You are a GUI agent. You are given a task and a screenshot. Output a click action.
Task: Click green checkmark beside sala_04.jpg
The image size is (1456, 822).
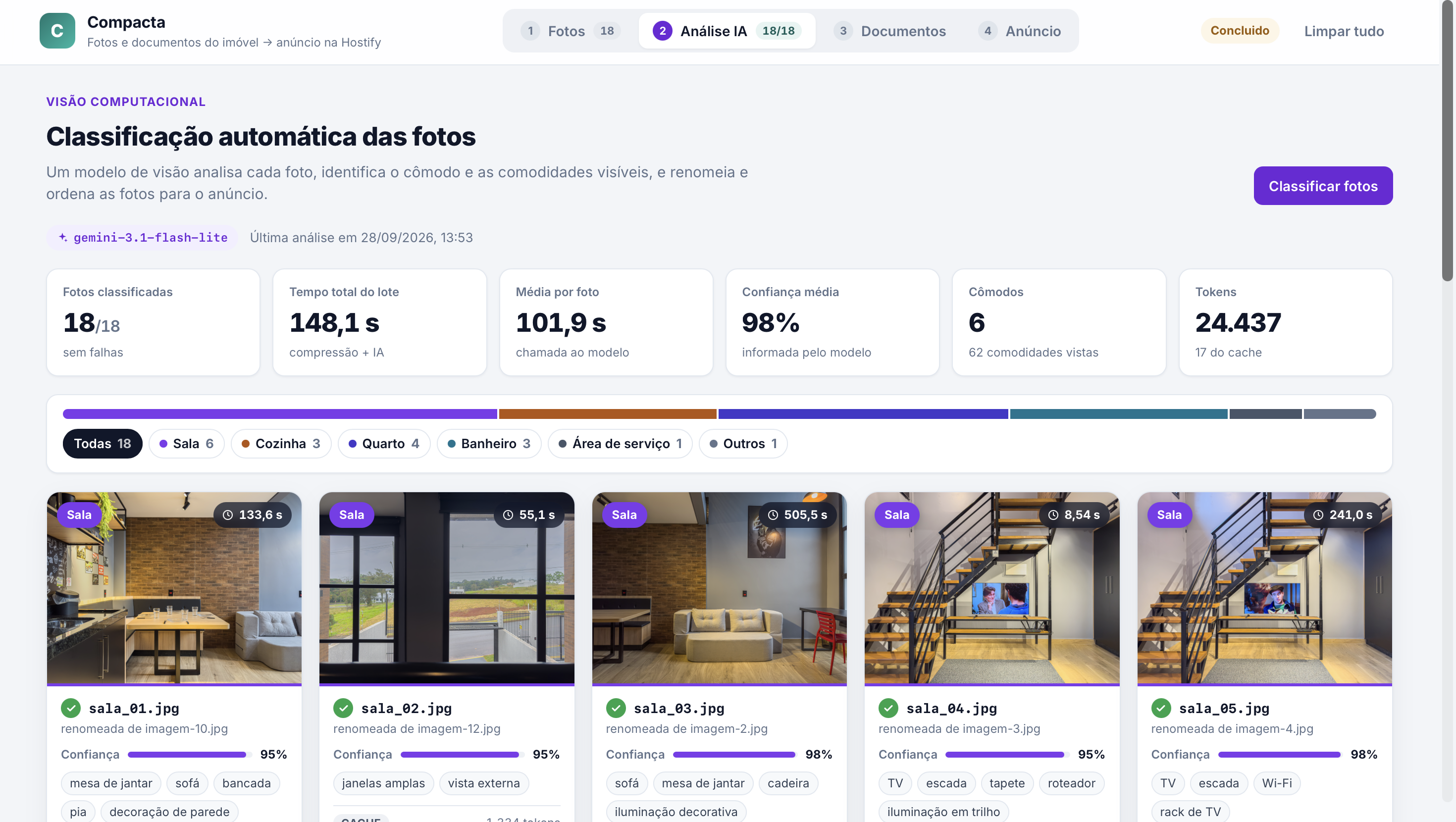(x=888, y=708)
